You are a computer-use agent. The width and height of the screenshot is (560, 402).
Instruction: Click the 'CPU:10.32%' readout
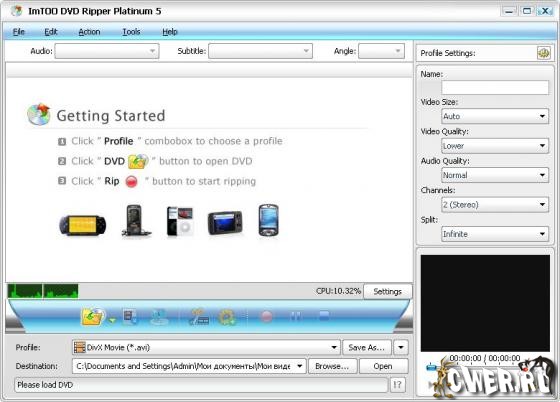[338, 291]
